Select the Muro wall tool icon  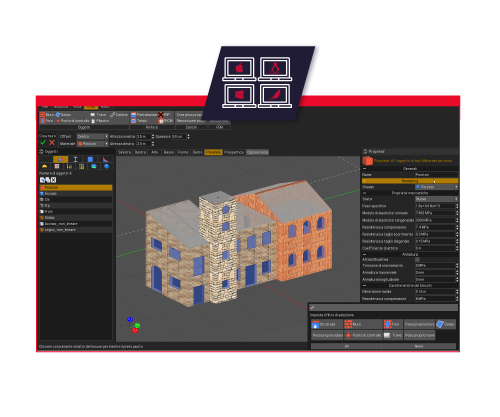point(43,115)
